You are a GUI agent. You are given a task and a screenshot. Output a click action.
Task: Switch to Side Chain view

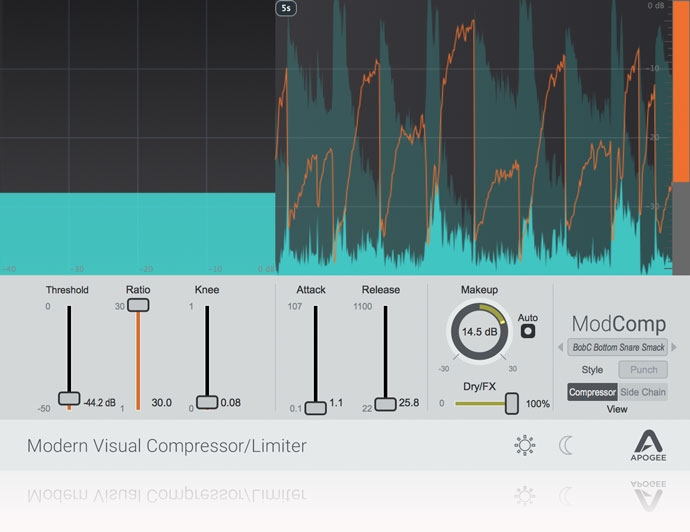tap(643, 392)
